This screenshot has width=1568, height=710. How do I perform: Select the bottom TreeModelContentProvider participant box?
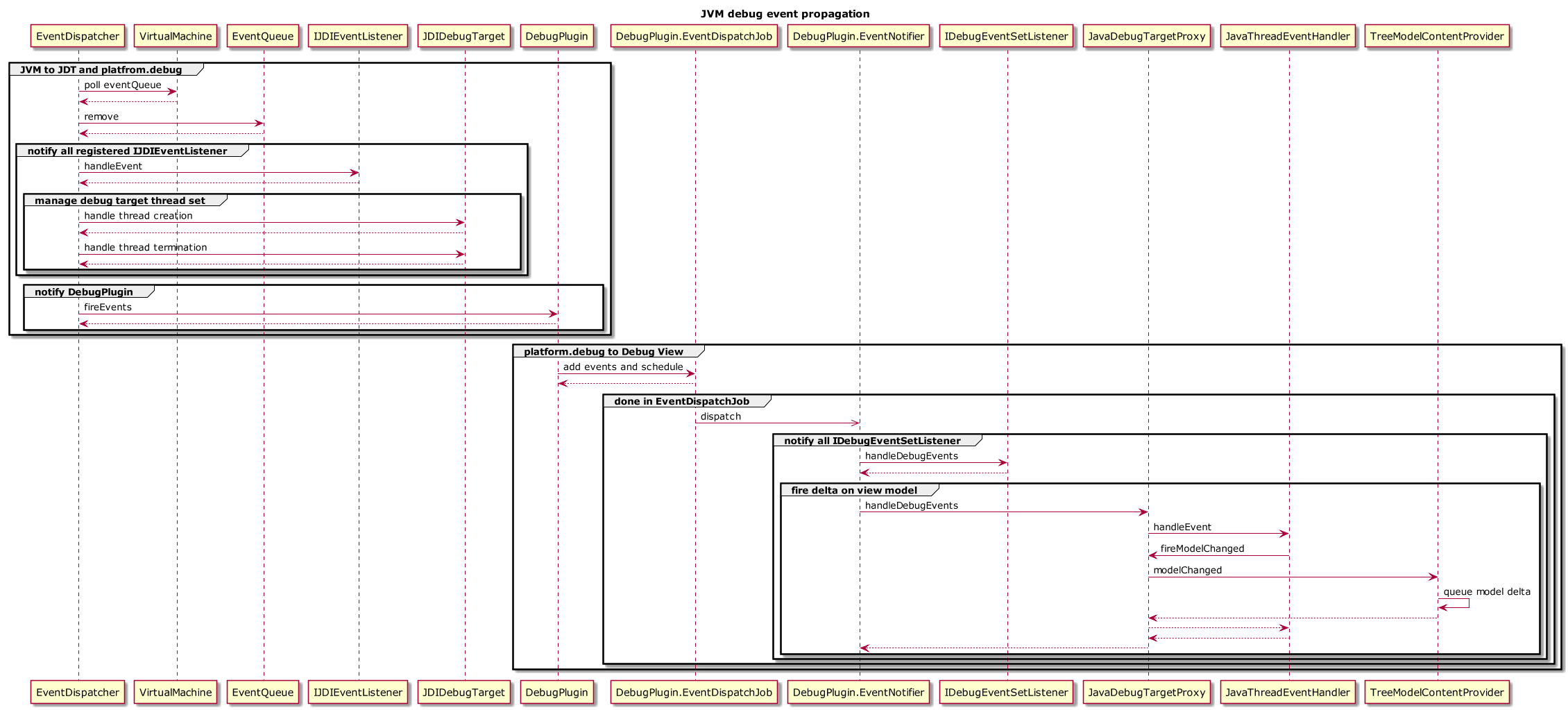1437,692
